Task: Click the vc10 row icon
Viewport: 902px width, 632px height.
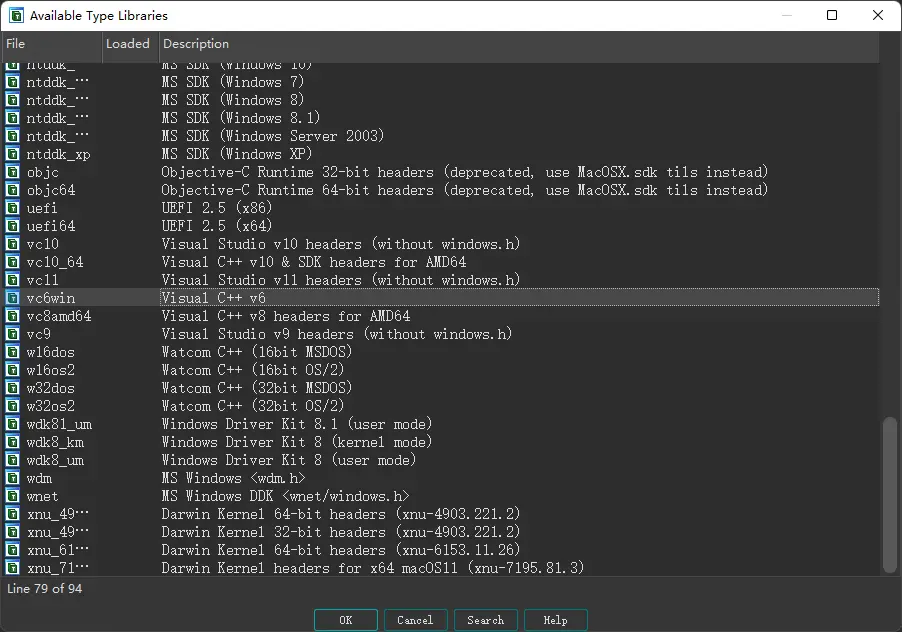Action: point(12,244)
